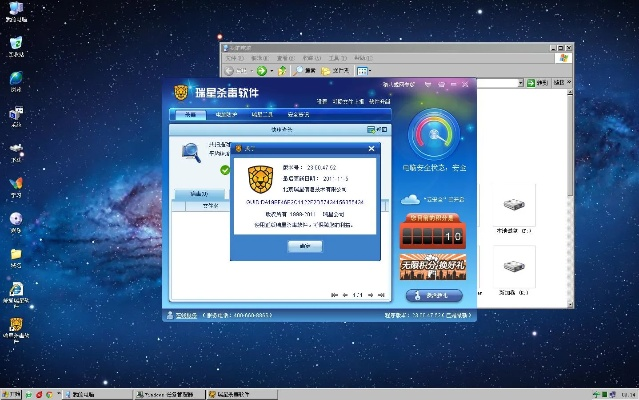
Task: Close the Rising About dialog with X
Action: 371,149
